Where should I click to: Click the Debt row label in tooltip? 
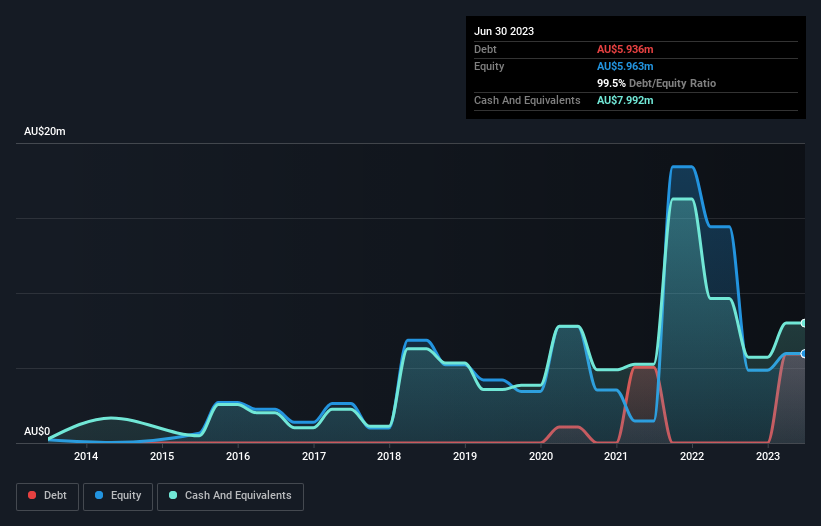pyautogui.click(x=485, y=49)
